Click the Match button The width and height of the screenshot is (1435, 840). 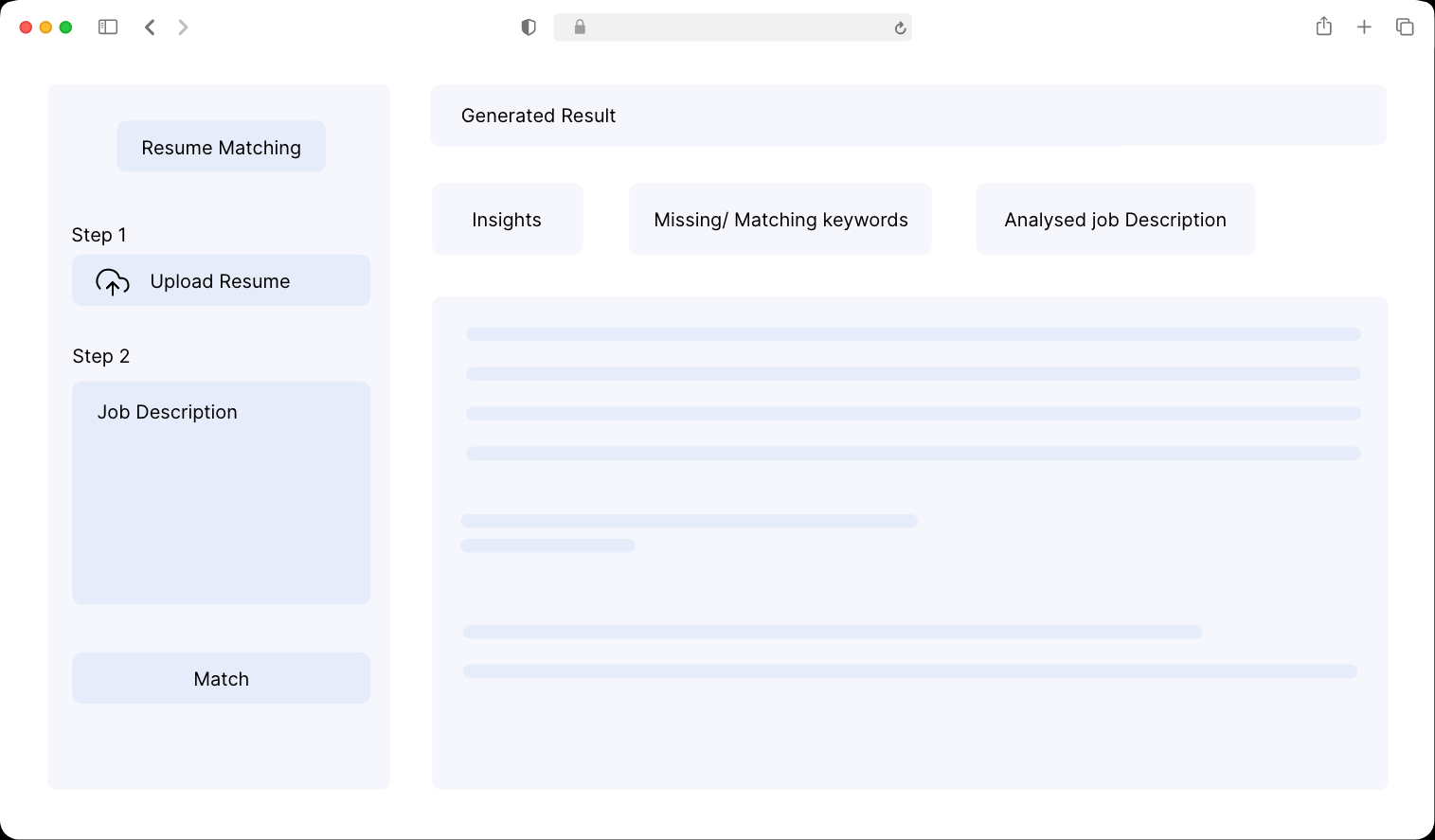pyautogui.click(x=221, y=678)
